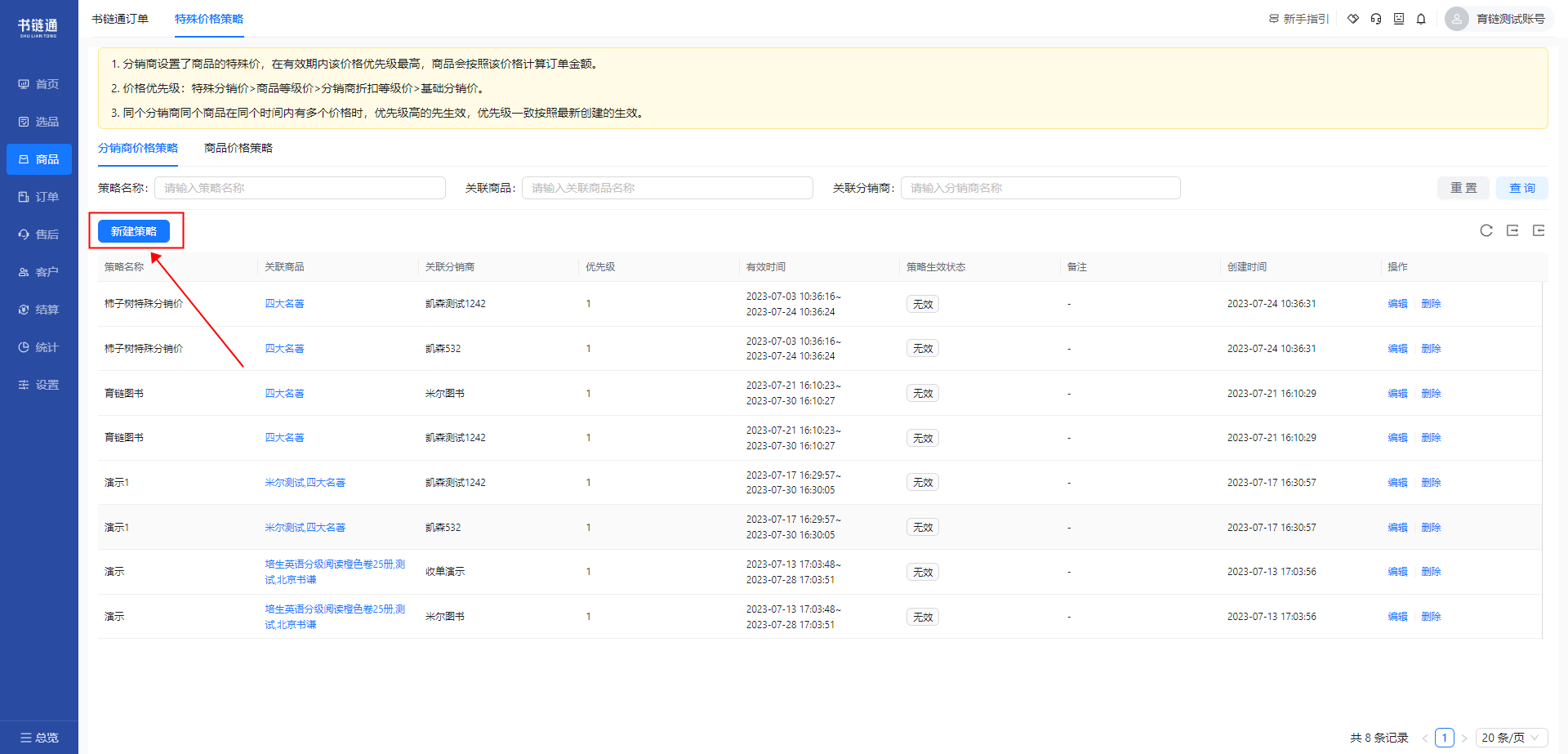Go to page 1 in pagination
Image resolution: width=1568 pixels, height=754 pixels.
[x=1445, y=738]
